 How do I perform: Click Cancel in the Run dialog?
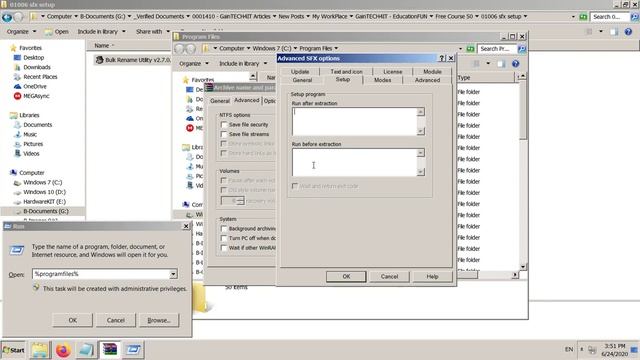coord(116,320)
